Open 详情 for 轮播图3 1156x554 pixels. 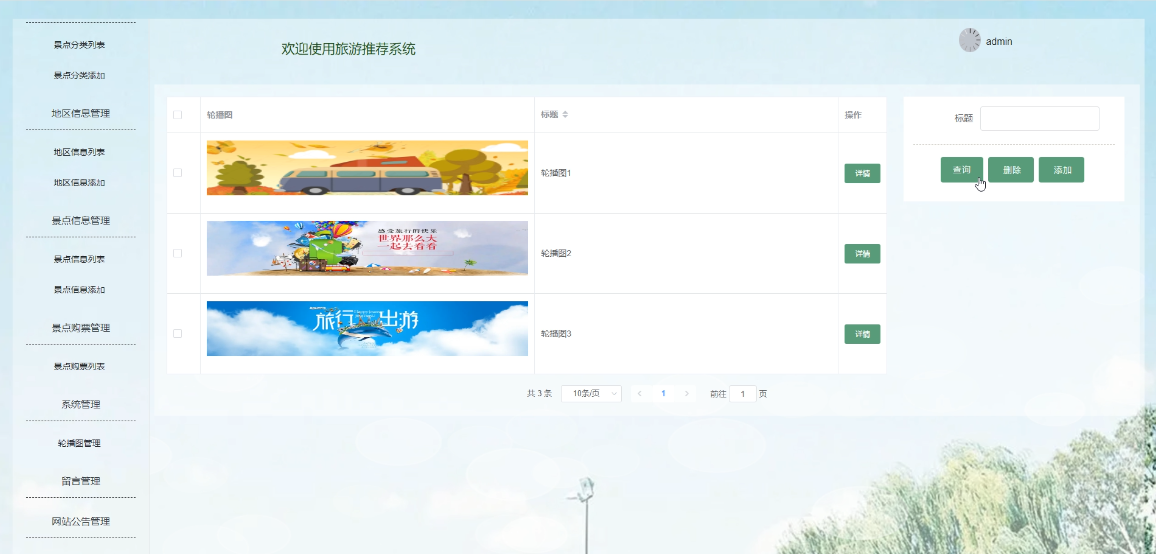point(862,334)
